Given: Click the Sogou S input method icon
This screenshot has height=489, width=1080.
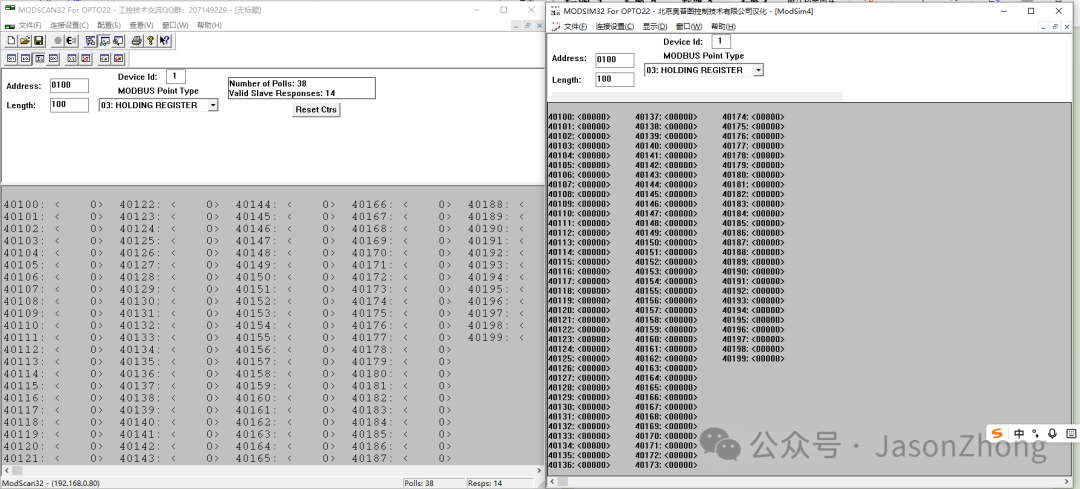Looking at the screenshot, I should 997,433.
